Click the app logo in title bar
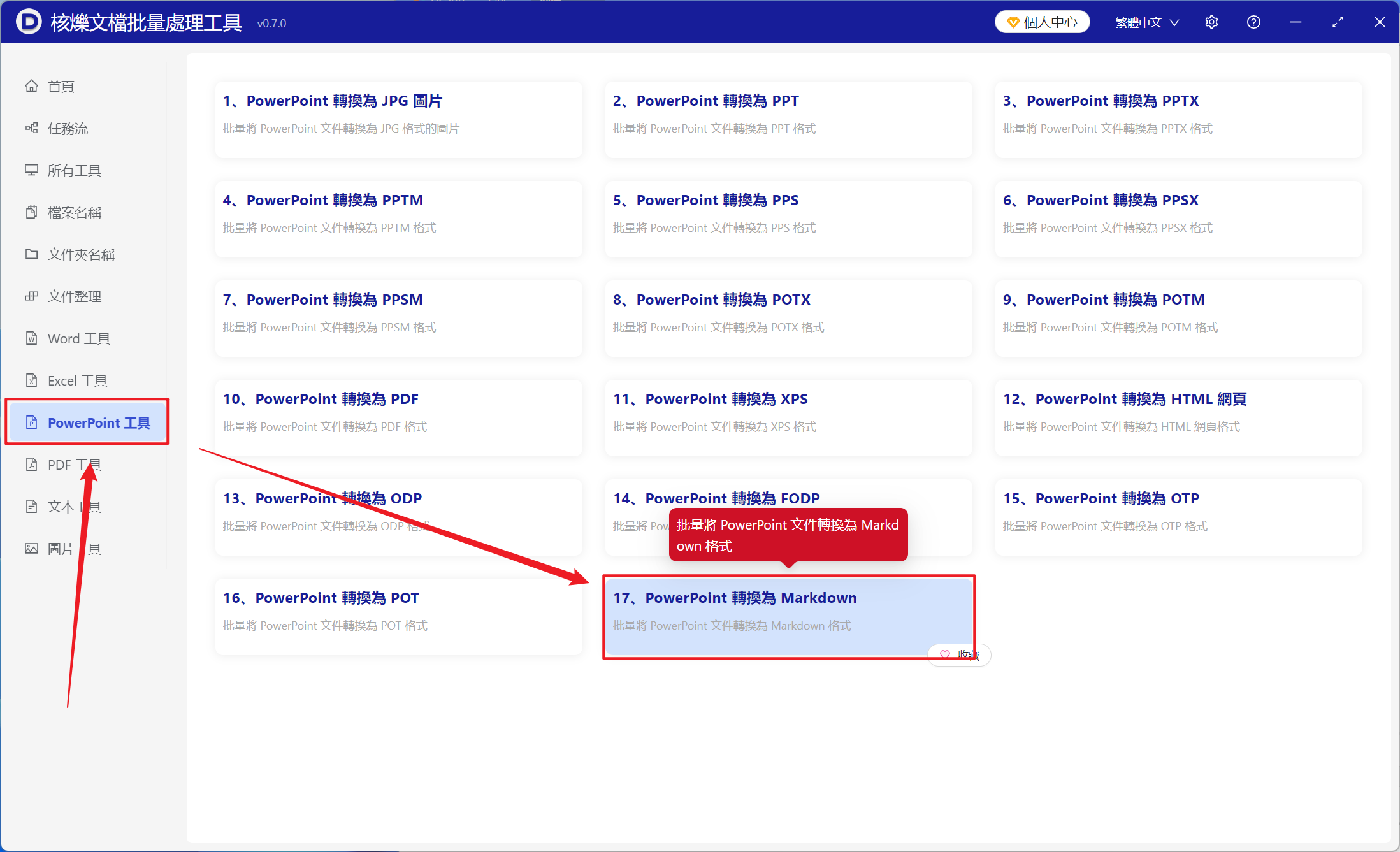The image size is (1400, 852). click(x=28, y=22)
